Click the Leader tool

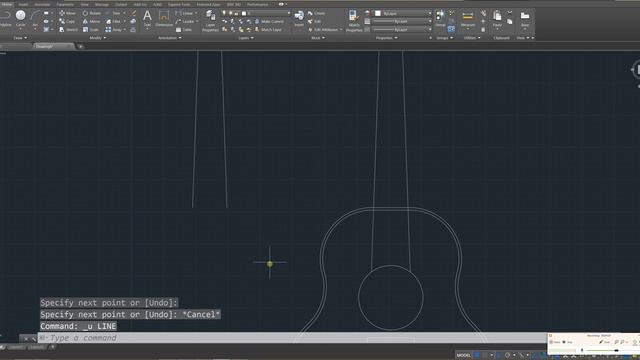click(x=185, y=21)
